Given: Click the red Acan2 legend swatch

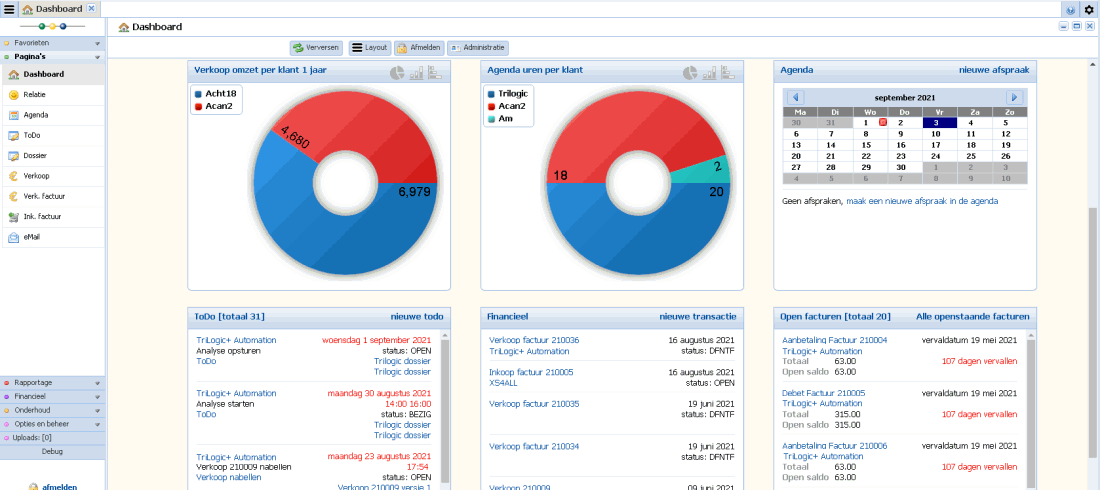Looking at the screenshot, I should tap(199, 105).
